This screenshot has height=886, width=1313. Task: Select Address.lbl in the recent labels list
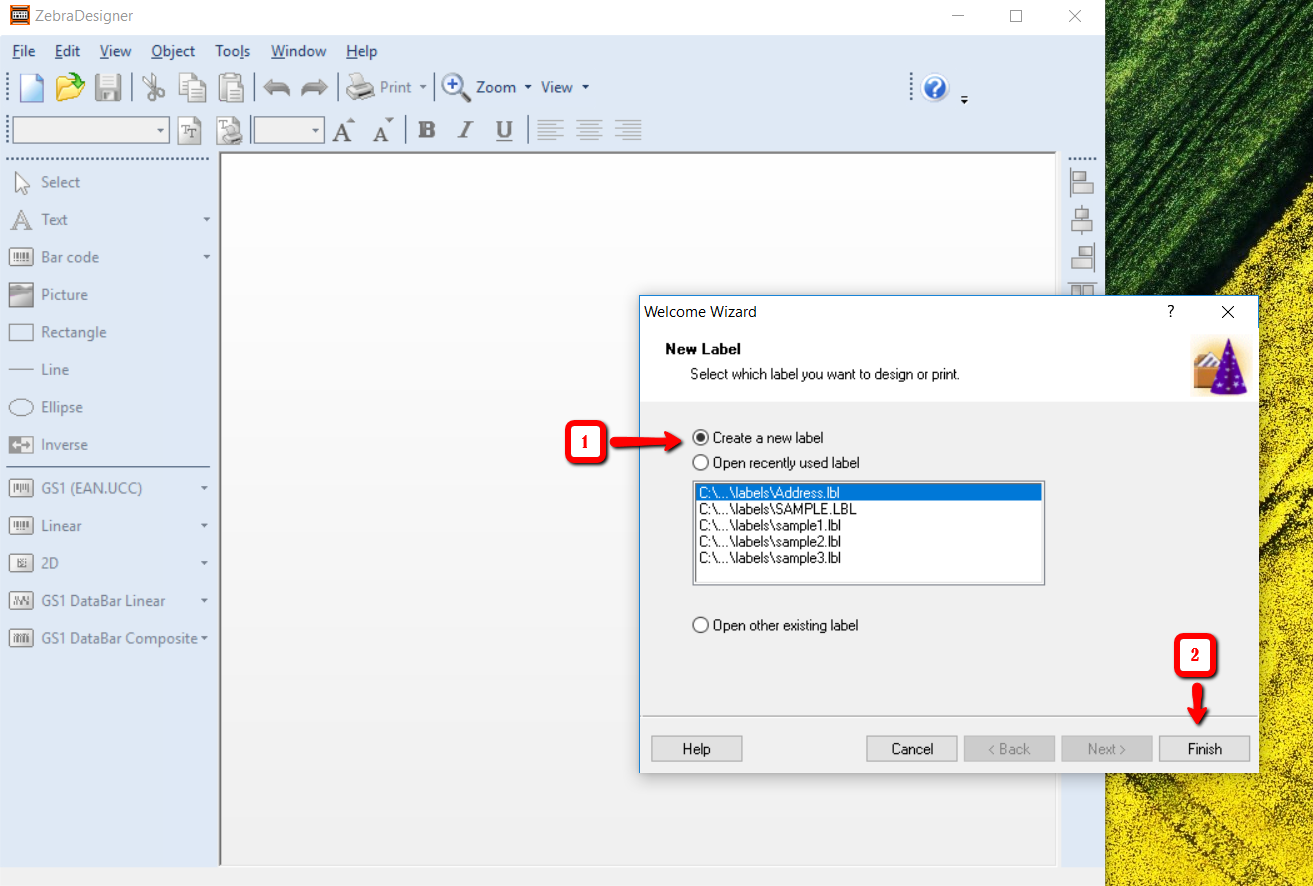(x=868, y=493)
